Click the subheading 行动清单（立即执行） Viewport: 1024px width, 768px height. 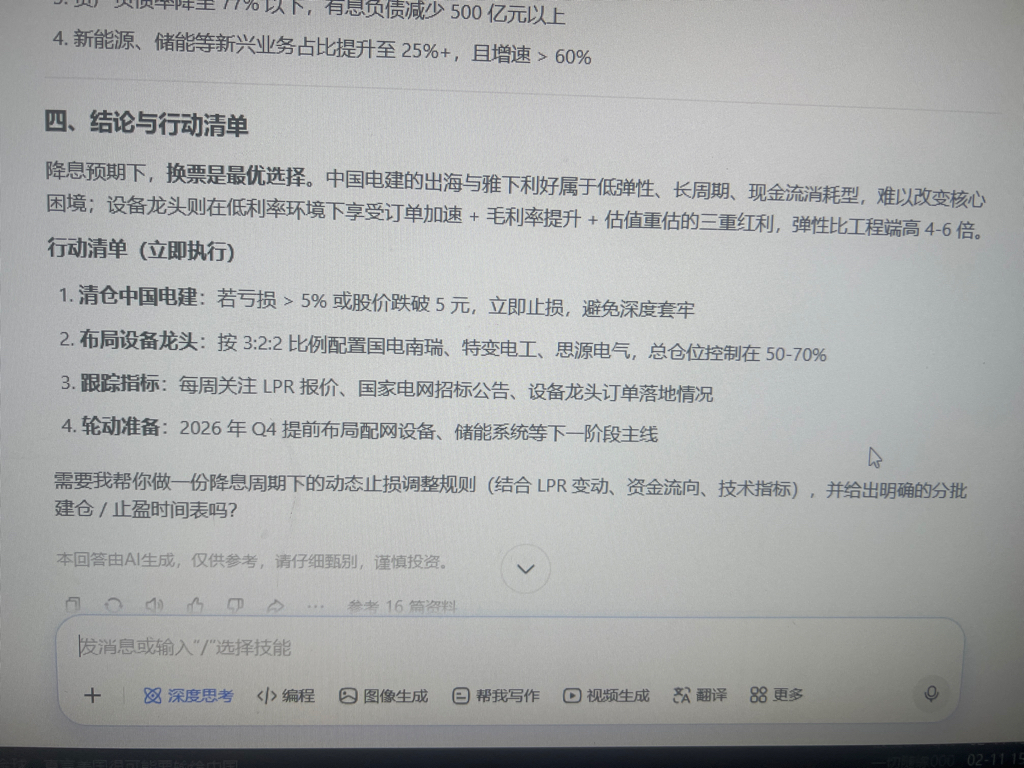pyautogui.click(x=141, y=250)
